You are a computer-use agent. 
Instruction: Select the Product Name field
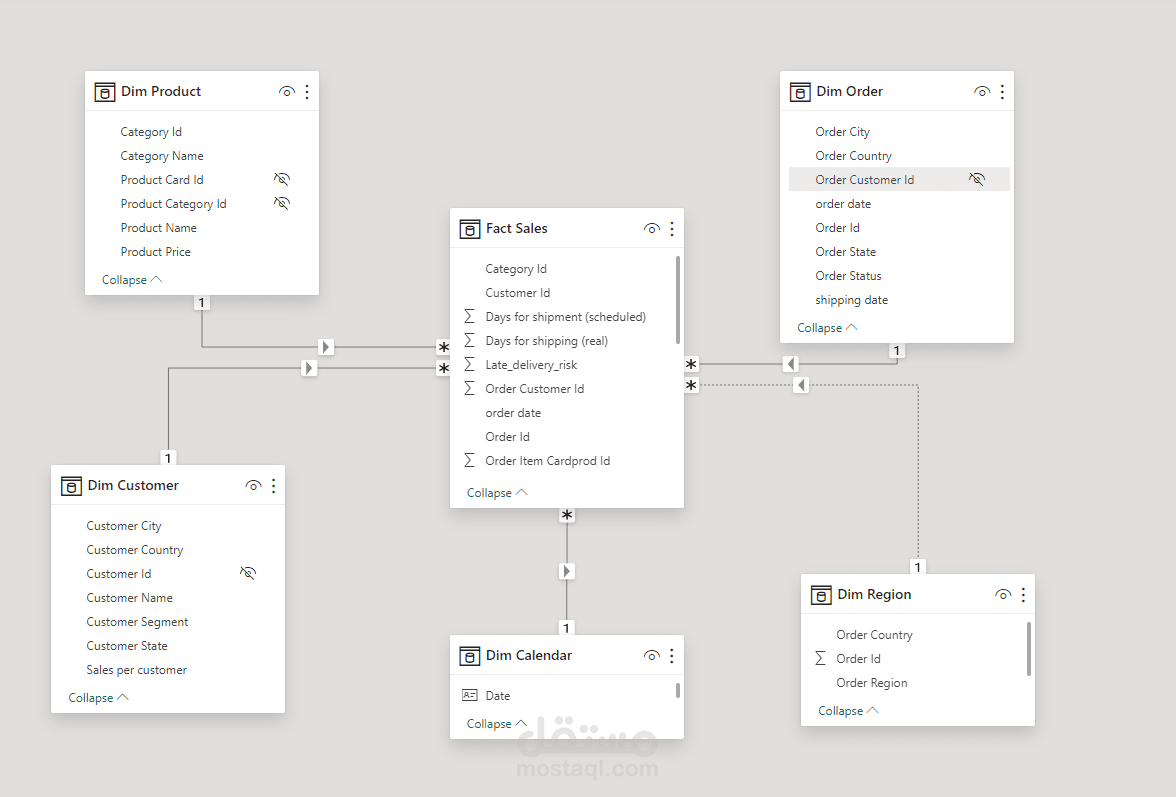158,228
